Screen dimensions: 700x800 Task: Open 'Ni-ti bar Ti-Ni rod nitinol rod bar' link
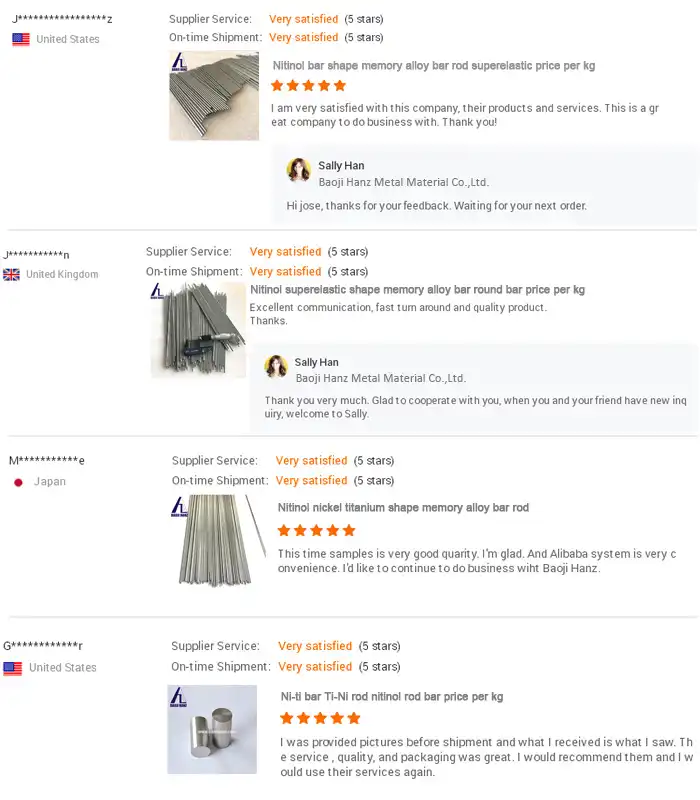(392, 696)
